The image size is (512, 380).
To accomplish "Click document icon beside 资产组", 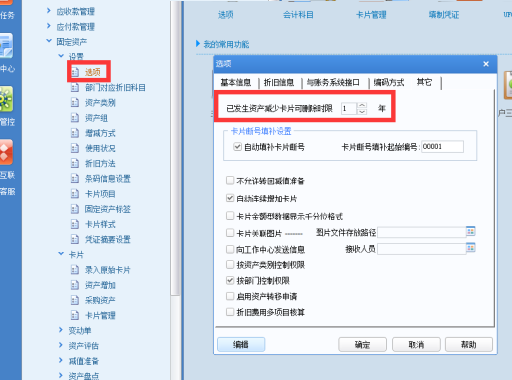I will pos(75,118).
